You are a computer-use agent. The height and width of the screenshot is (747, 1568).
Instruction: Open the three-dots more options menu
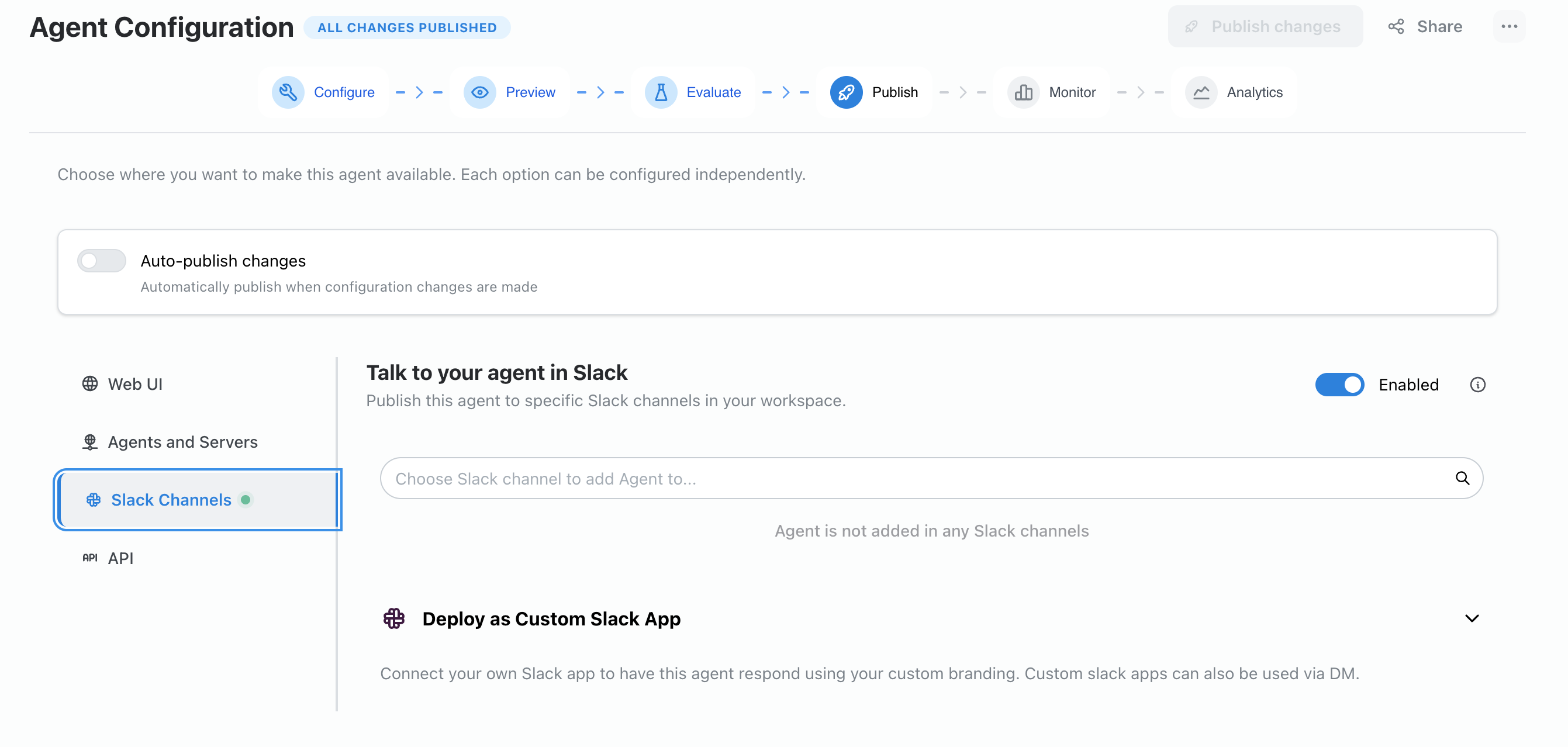click(1509, 27)
